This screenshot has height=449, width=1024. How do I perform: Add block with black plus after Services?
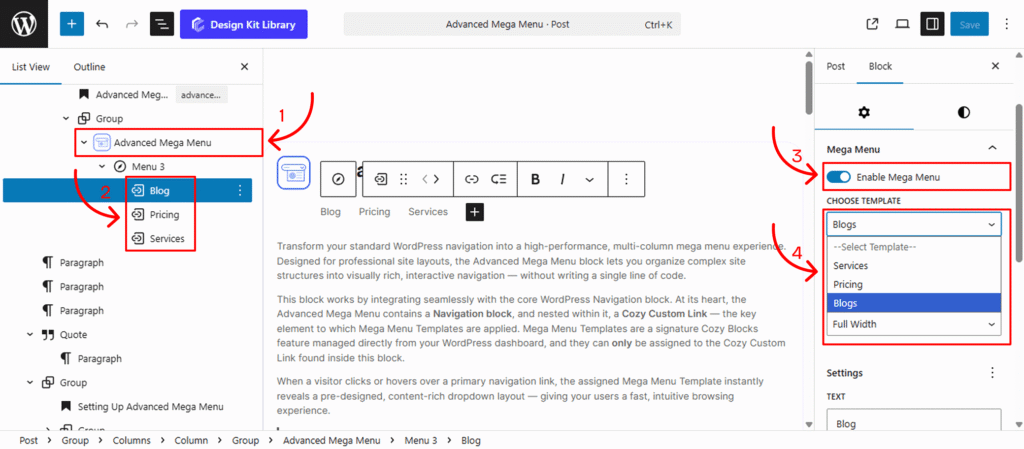tap(475, 212)
